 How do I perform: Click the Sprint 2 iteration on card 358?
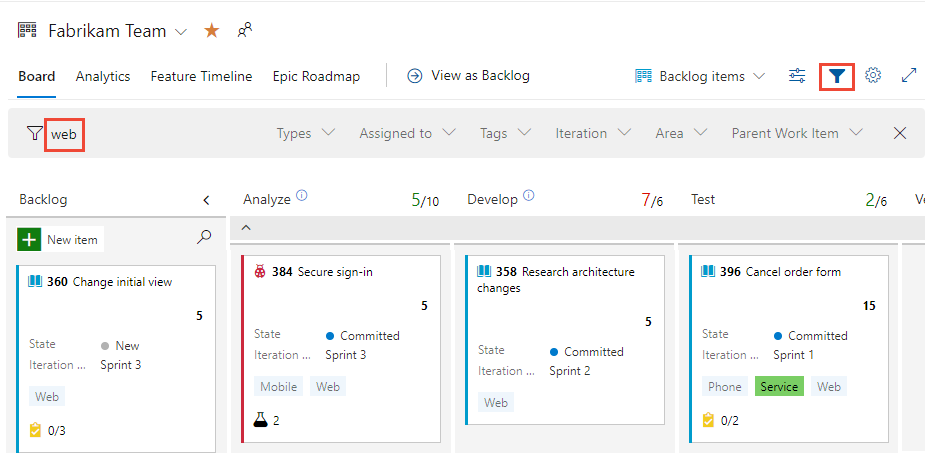coord(570,371)
